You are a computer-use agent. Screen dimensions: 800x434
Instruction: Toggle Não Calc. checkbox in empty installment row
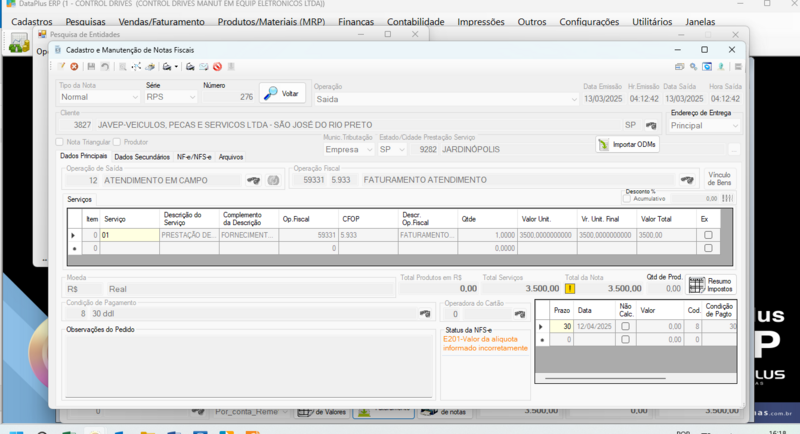(626, 339)
